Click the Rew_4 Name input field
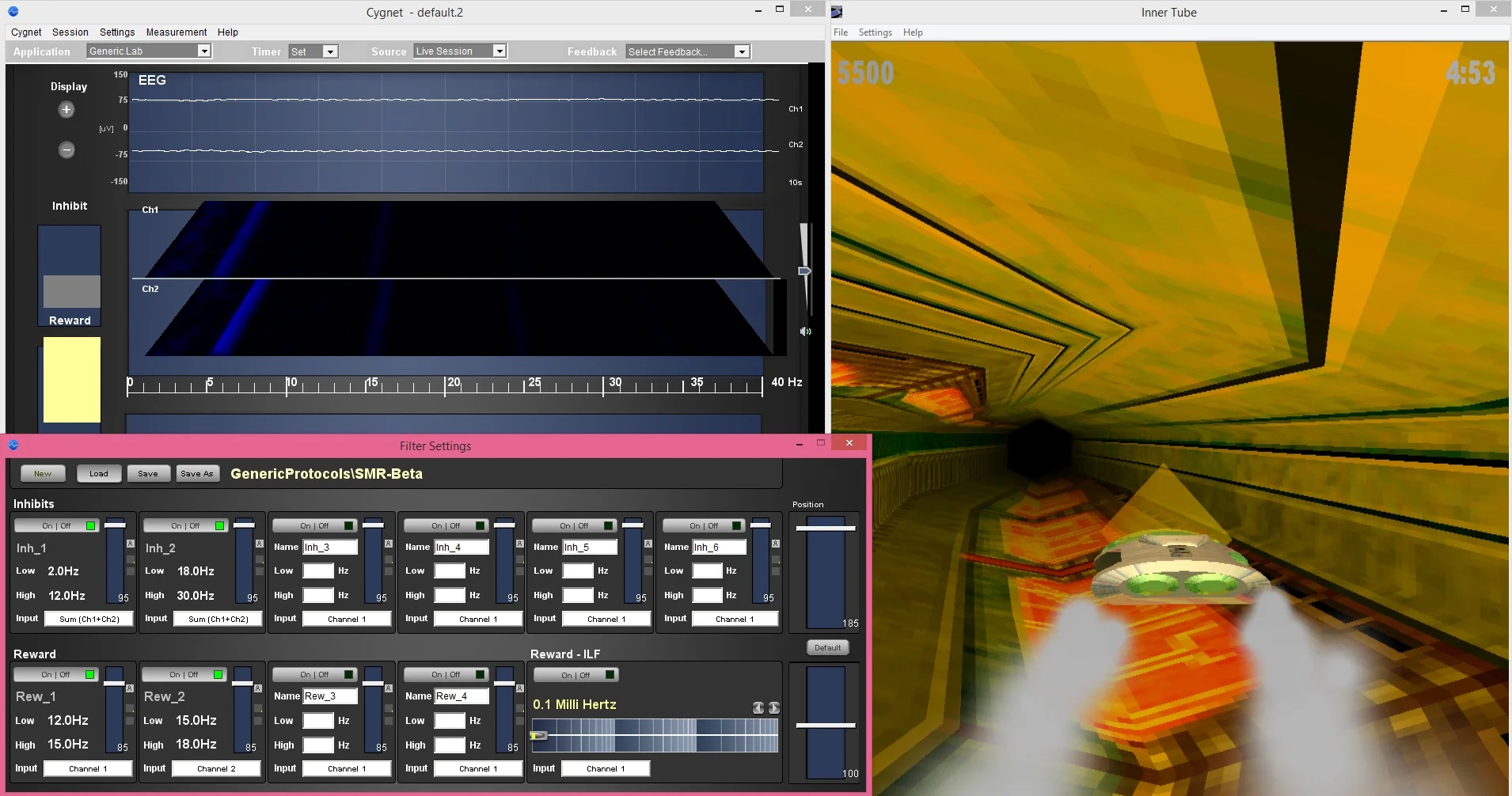This screenshot has height=796, width=1512. (x=462, y=696)
